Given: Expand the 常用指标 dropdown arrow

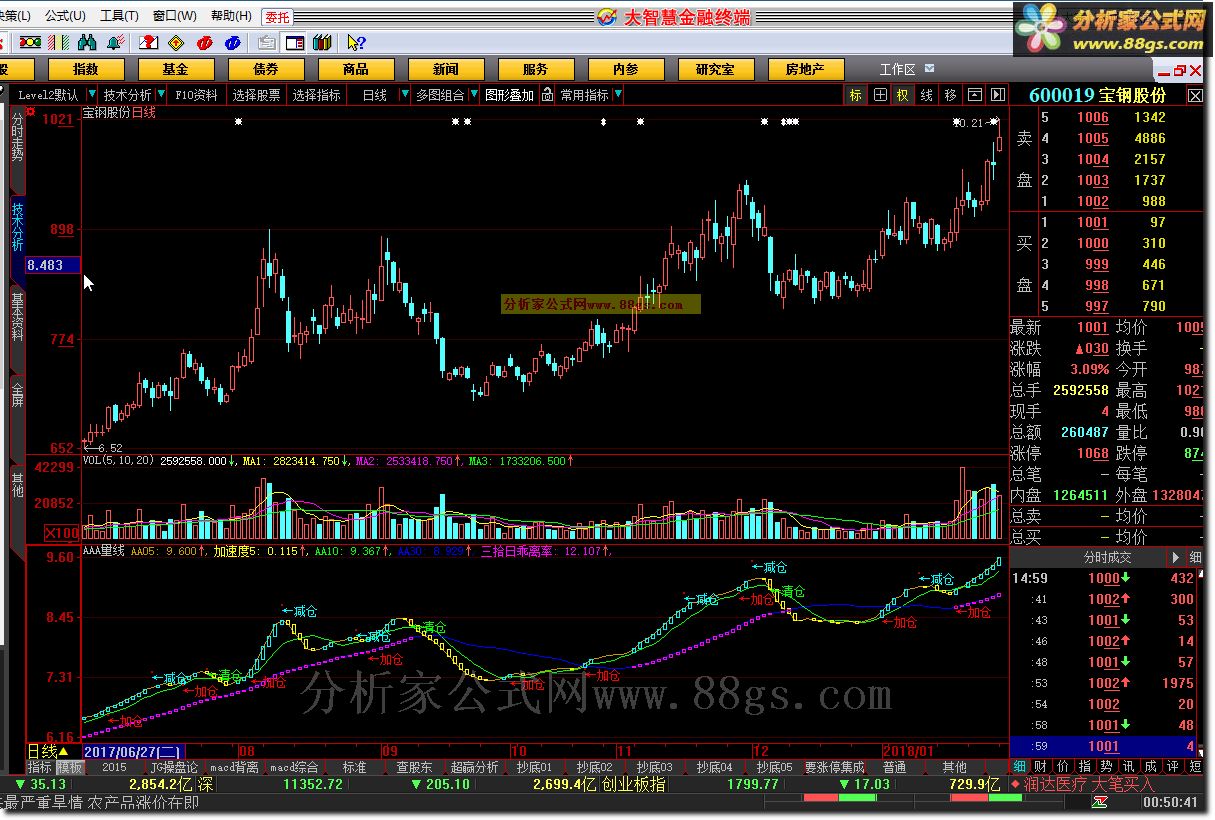Looking at the screenshot, I should click(x=617, y=95).
